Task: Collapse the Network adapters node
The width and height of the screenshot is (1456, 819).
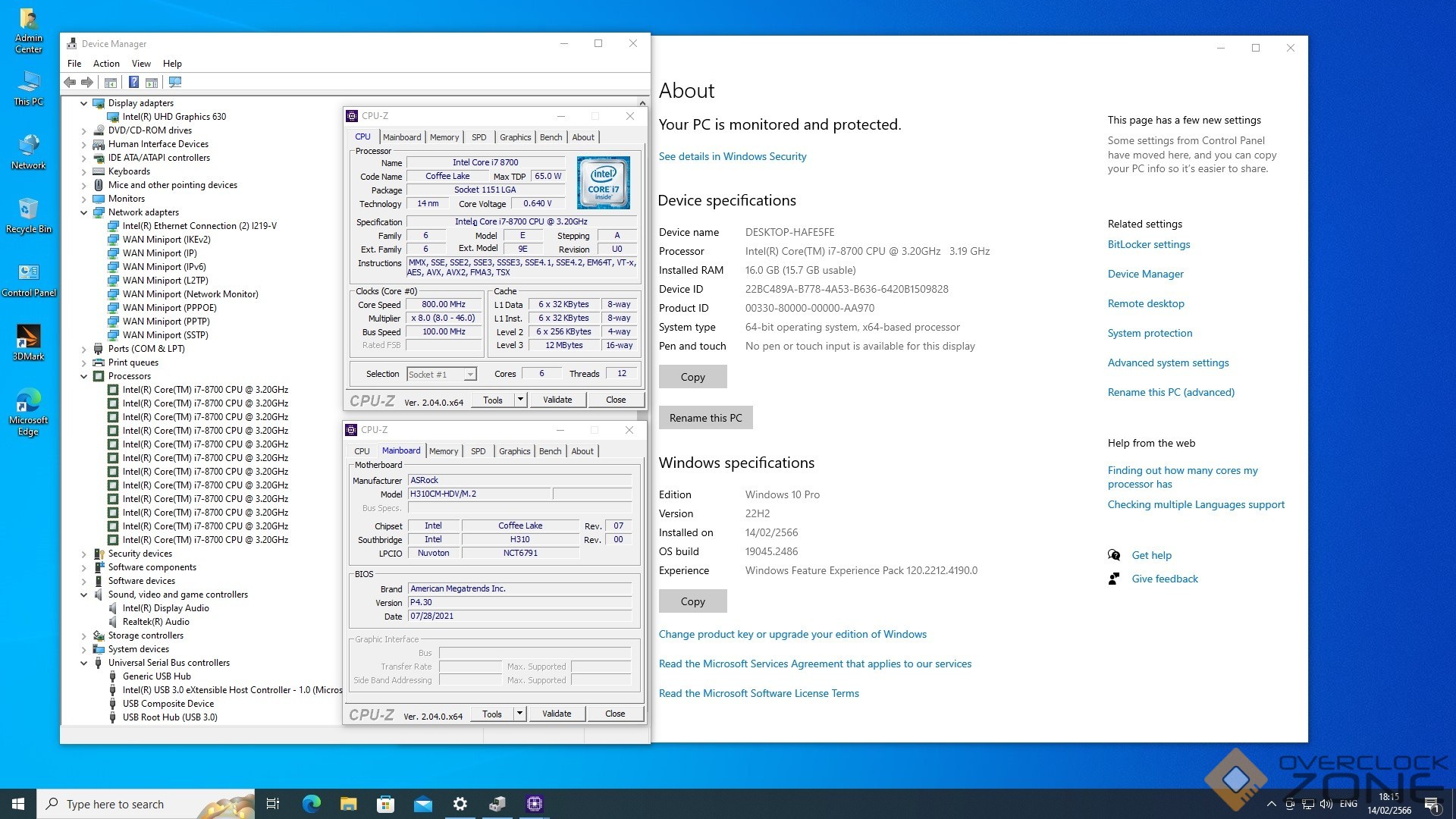Action: click(x=83, y=212)
